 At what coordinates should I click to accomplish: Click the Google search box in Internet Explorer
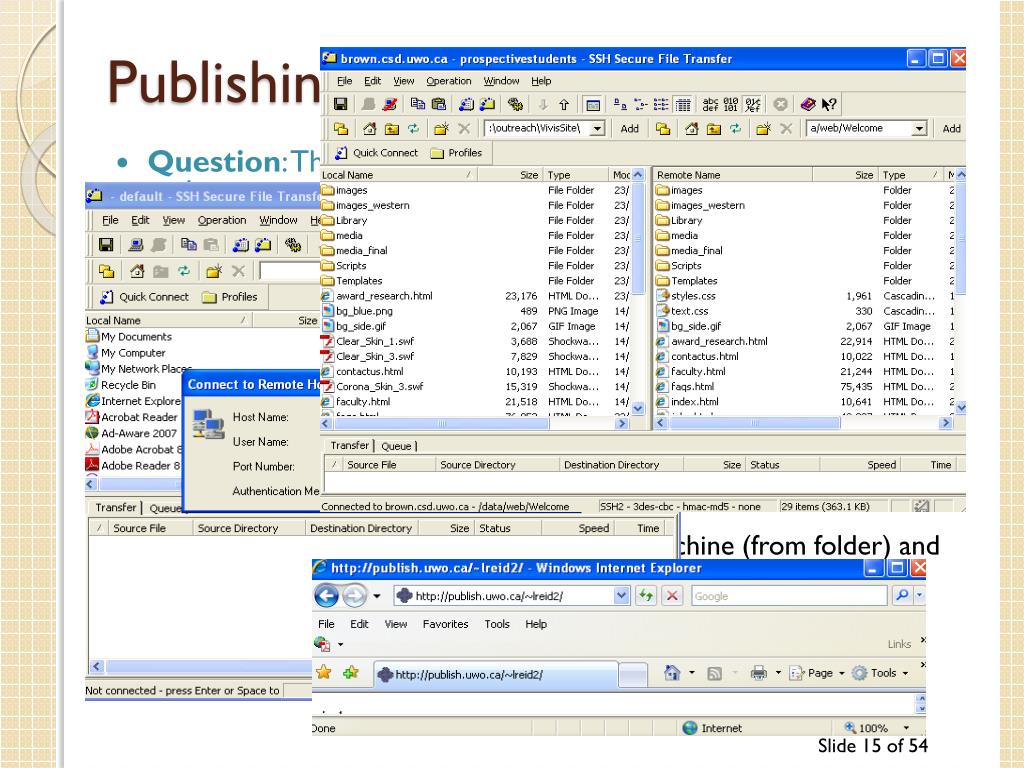click(789, 596)
